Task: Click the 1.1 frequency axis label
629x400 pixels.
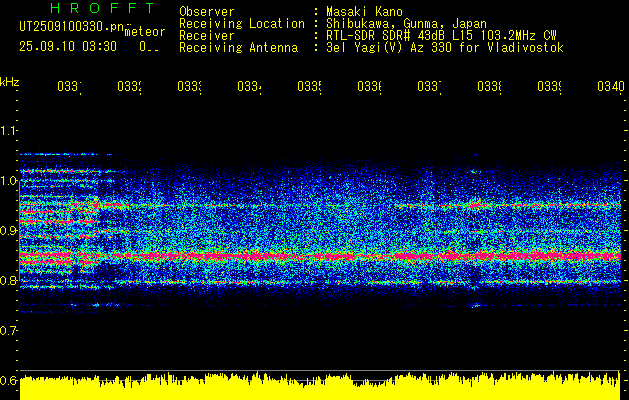Action: (x=8, y=131)
